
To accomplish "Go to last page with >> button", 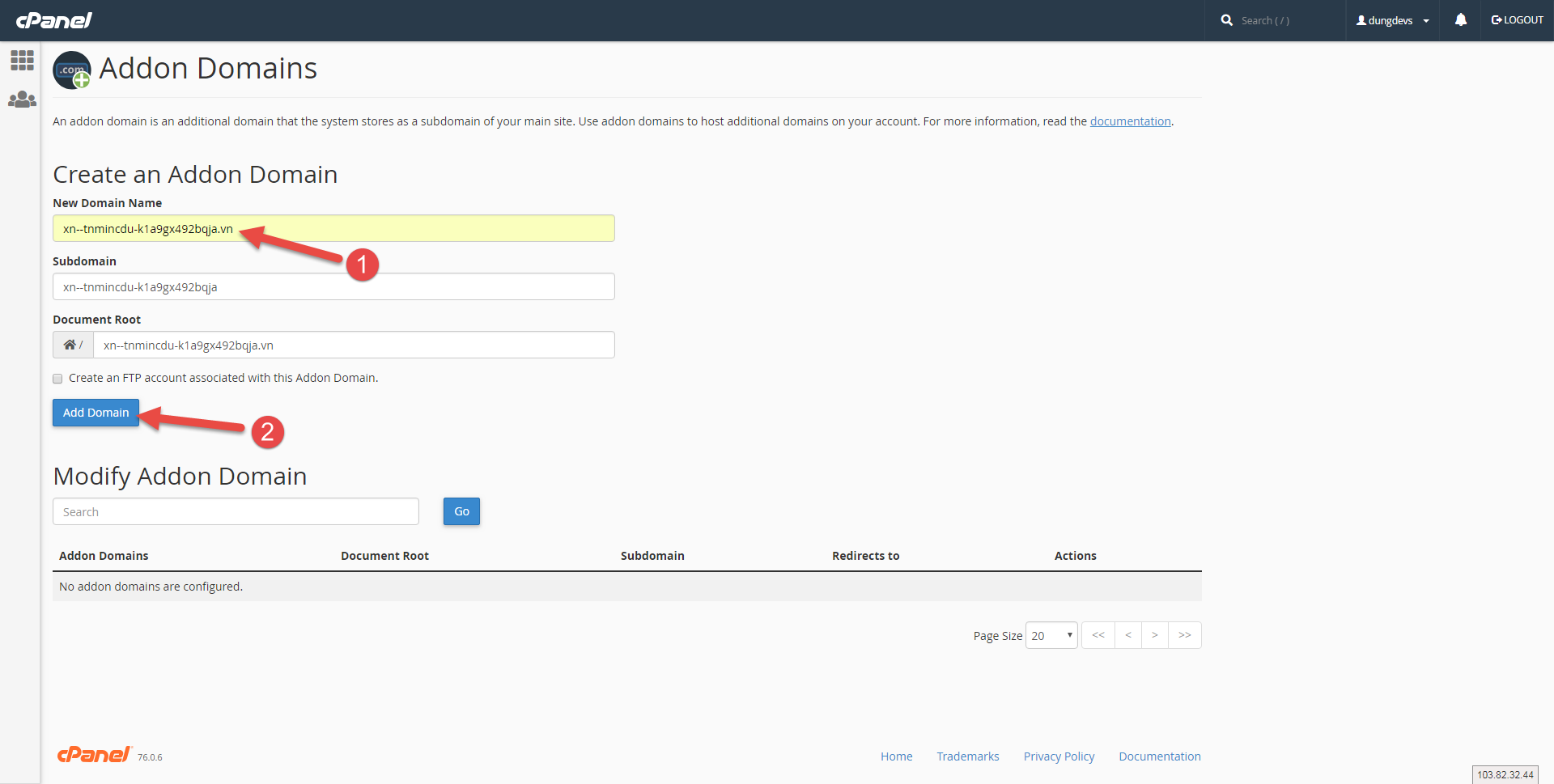I will 1184,635.
